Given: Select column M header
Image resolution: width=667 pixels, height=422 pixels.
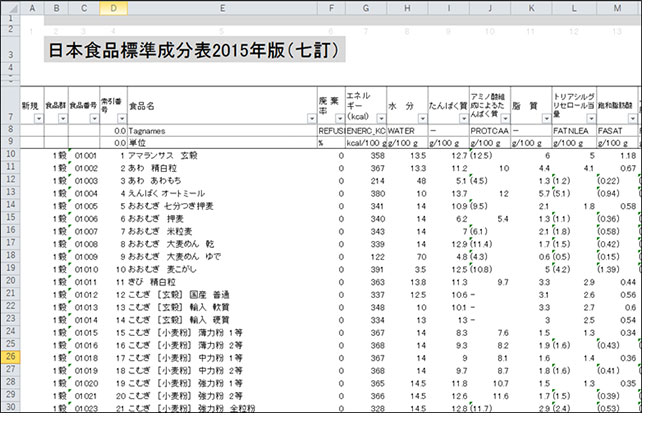Looking at the screenshot, I should (x=617, y=8).
